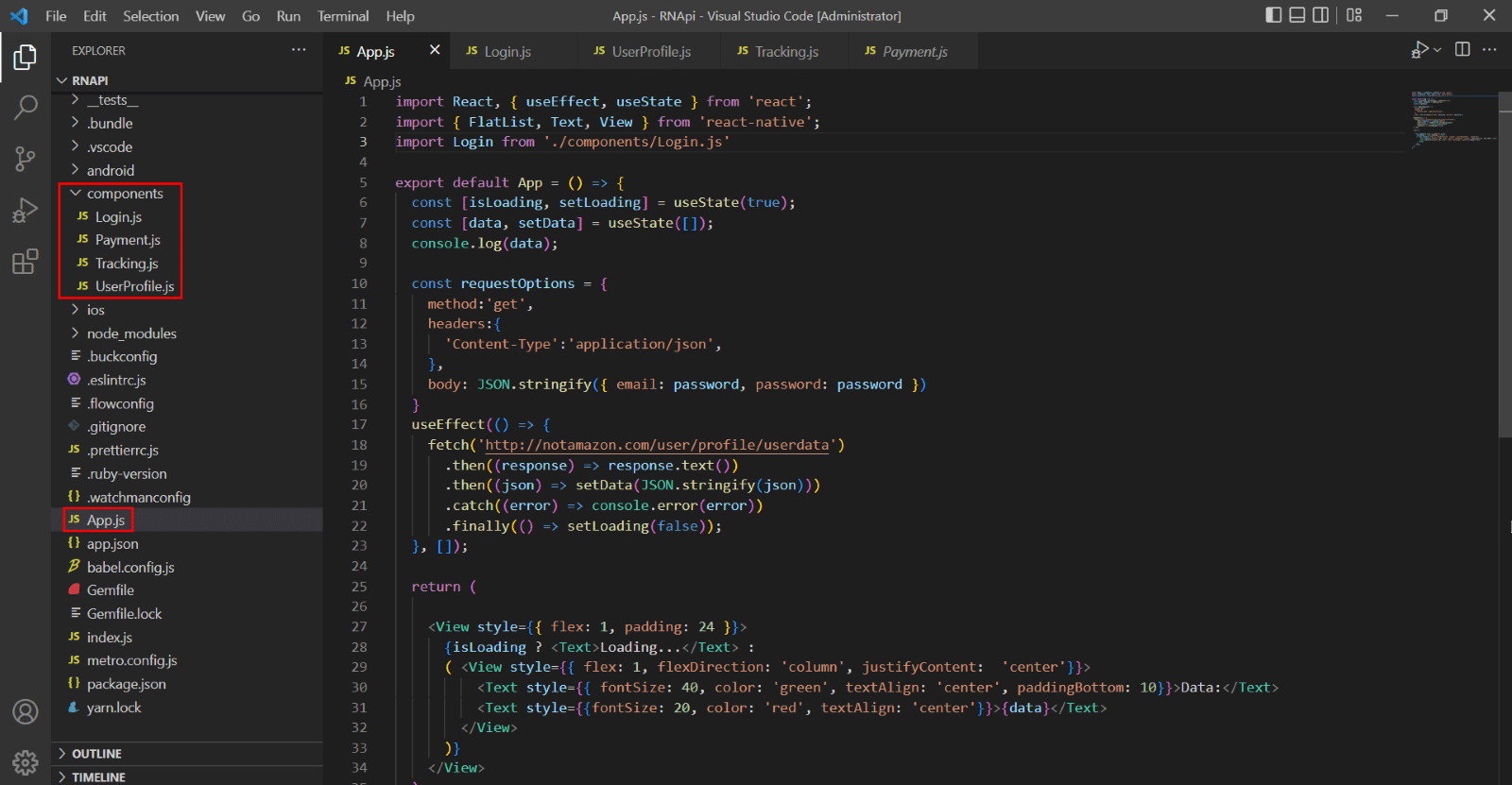1512x785 pixels.
Task: Open the View menu
Action: tap(210, 16)
